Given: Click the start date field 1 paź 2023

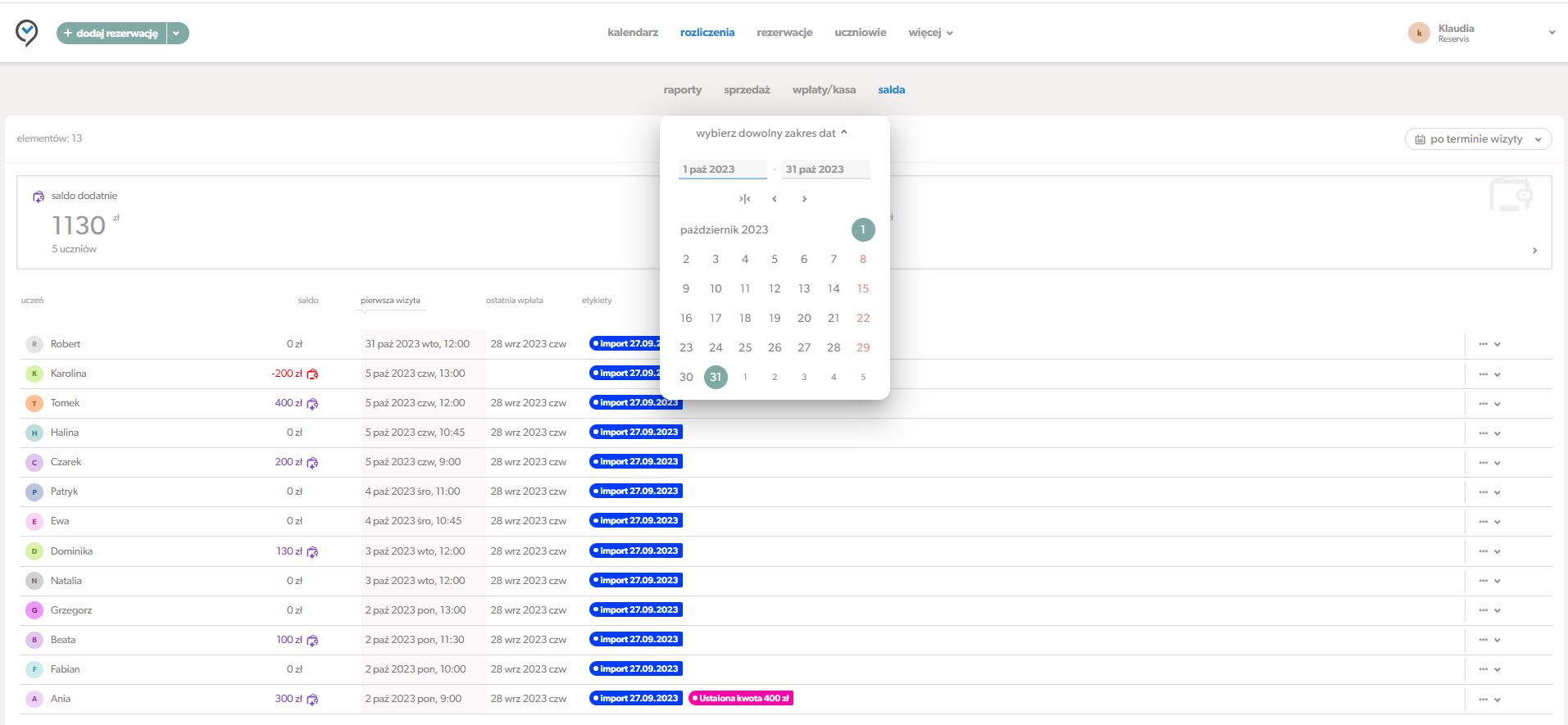Looking at the screenshot, I should (x=722, y=170).
